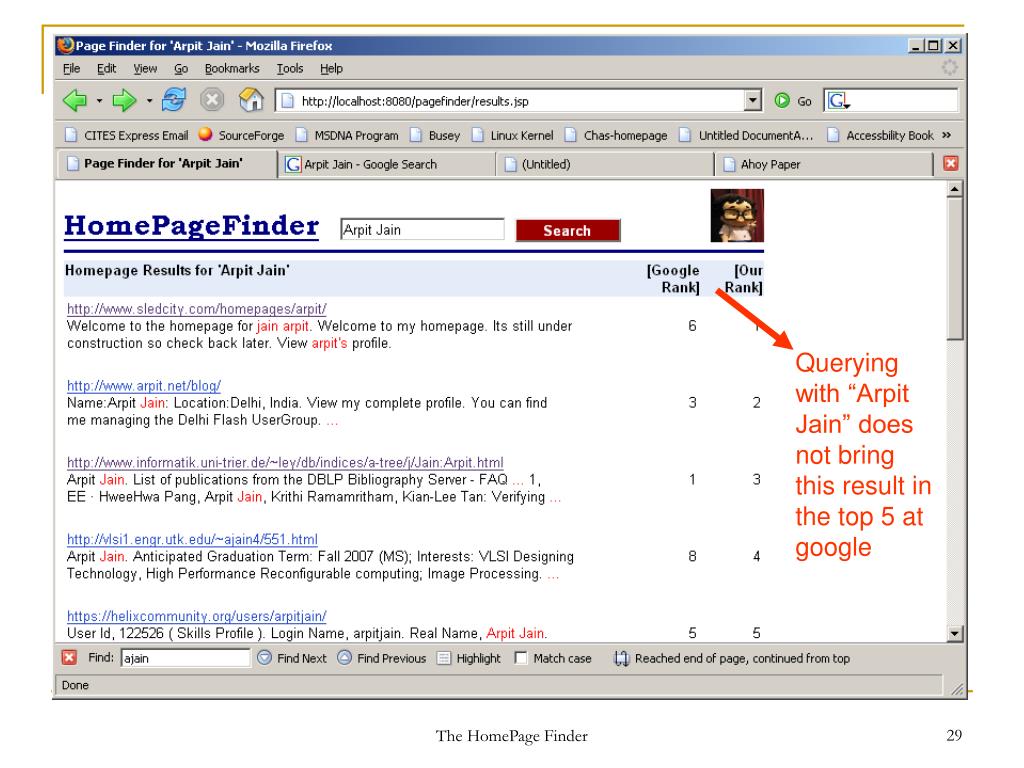
Task: Open the sledcity.com homepages arpit link
Action: pos(197,309)
